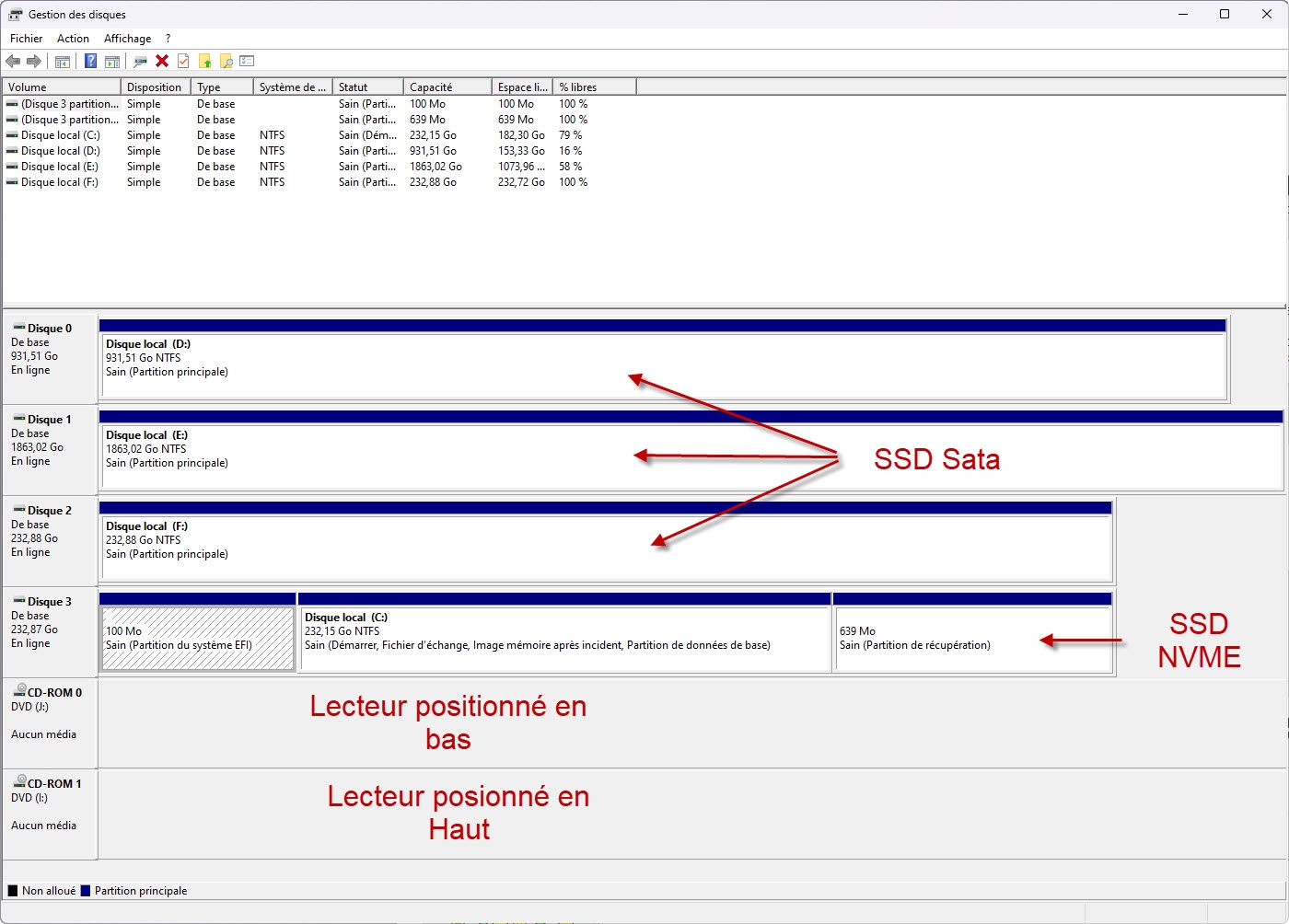Click the connect drive icon in toolbar
The image size is (1289, 924).
[140, 62]
